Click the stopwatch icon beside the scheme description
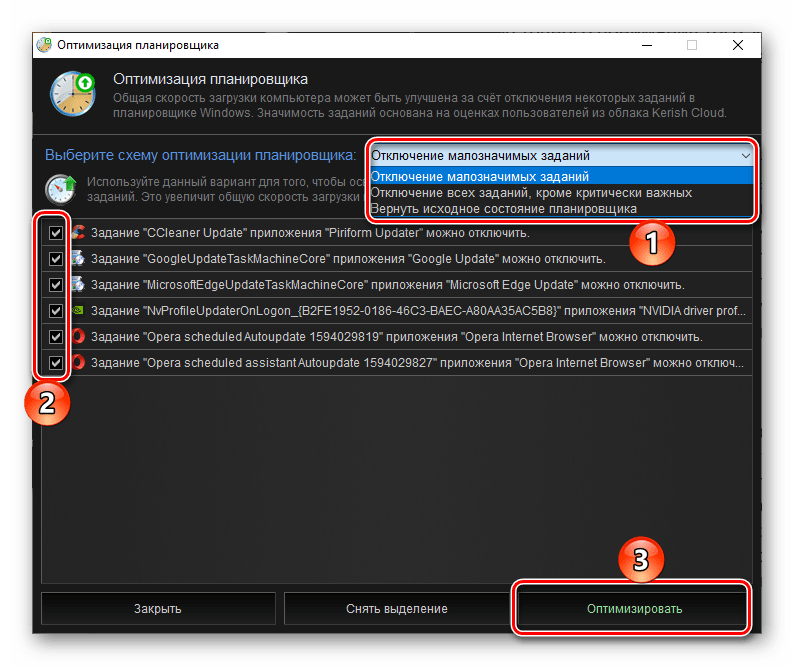 click(60, 189)
